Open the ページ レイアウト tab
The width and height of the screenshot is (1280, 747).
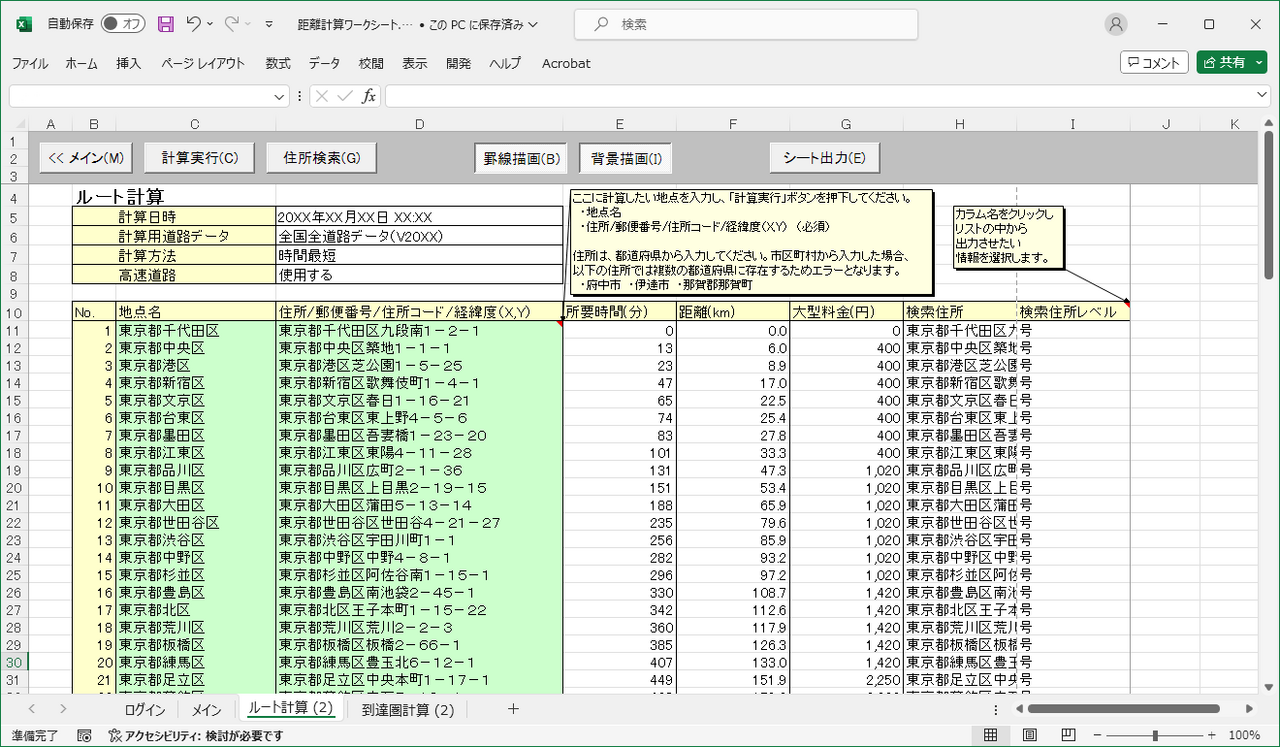(203, 63)
